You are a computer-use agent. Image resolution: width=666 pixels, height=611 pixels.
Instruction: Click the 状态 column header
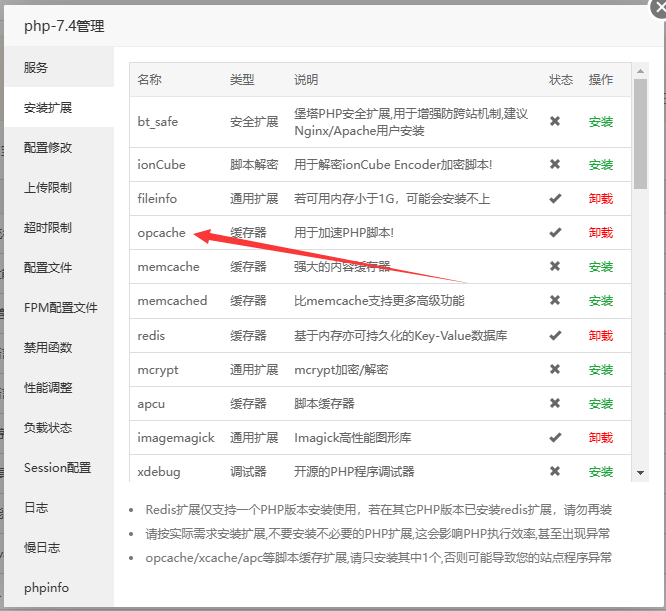(x=561, y=79)
